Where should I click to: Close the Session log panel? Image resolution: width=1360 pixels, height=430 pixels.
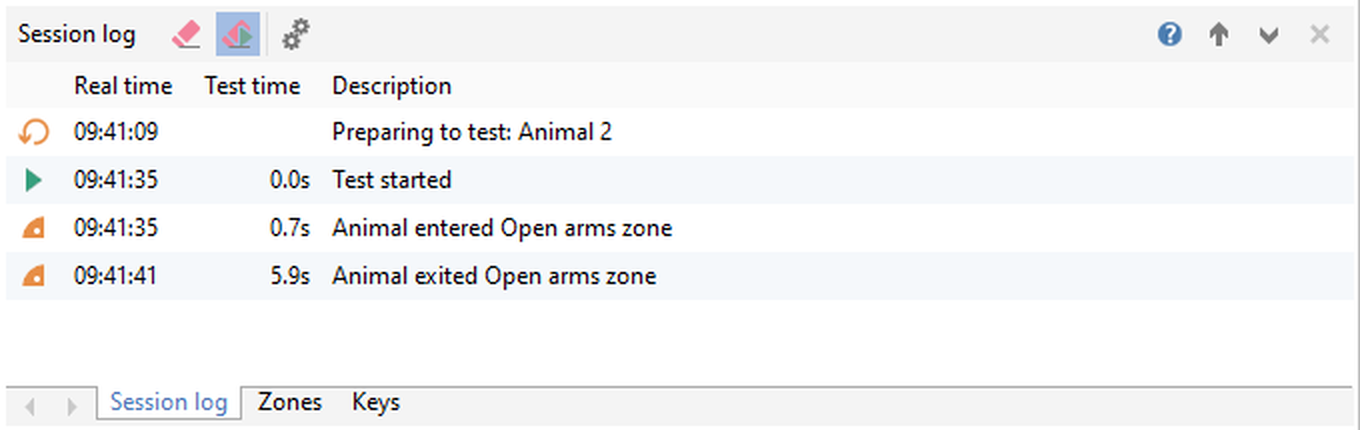click(1319, 35)
